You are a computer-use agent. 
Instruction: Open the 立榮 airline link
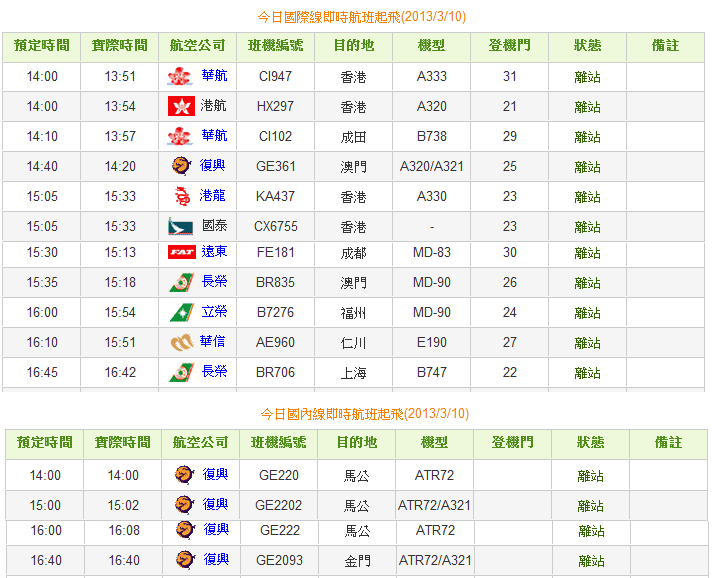click(x=214, y=311)
